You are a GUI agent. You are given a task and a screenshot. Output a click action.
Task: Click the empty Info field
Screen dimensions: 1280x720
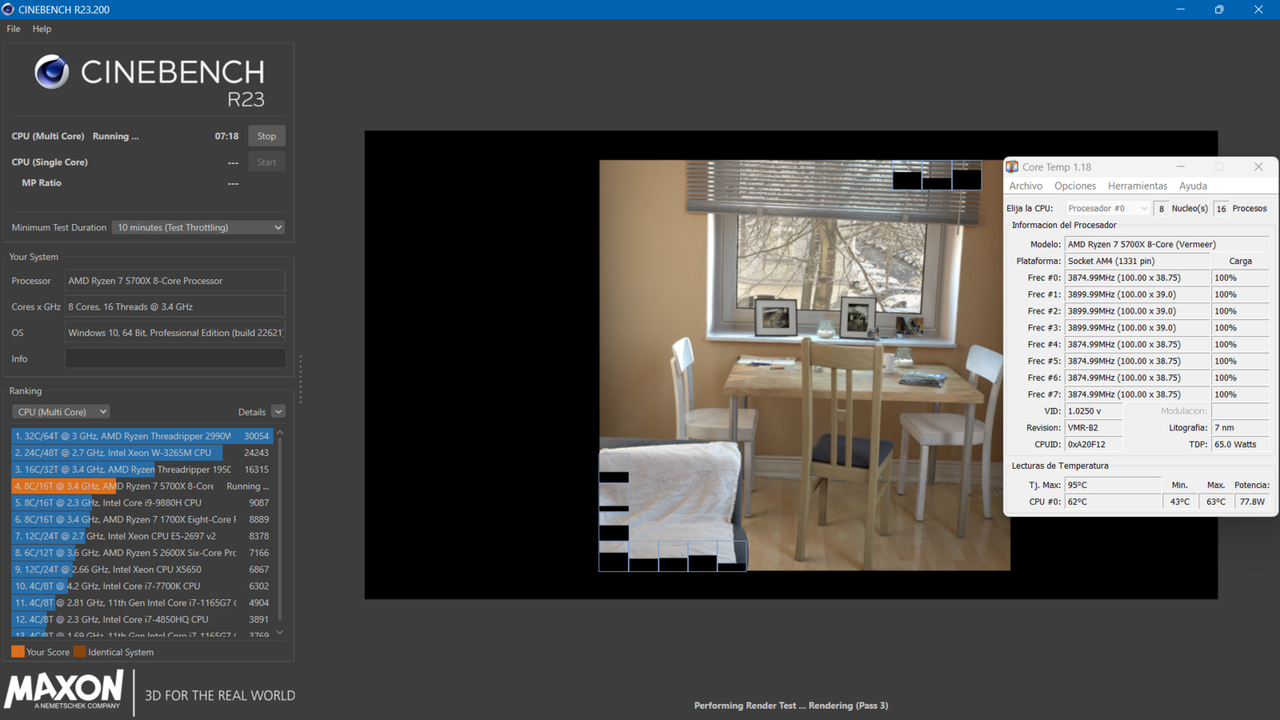tap(175, 359)
